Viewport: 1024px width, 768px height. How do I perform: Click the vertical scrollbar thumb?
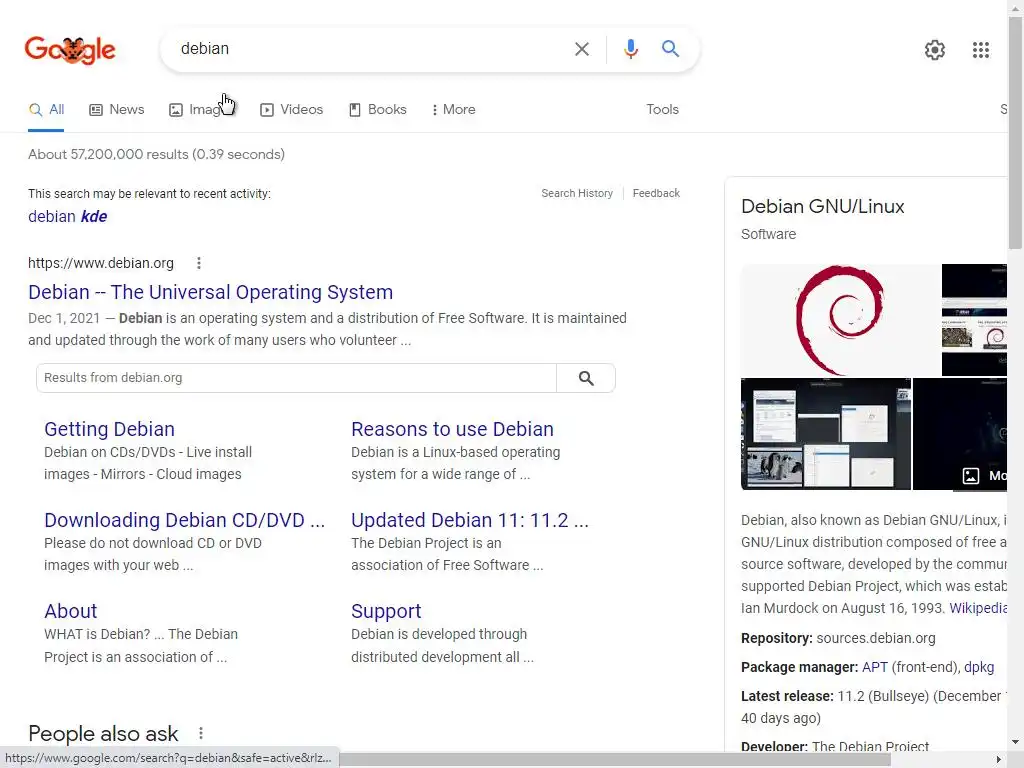(x=1015, y=131)
